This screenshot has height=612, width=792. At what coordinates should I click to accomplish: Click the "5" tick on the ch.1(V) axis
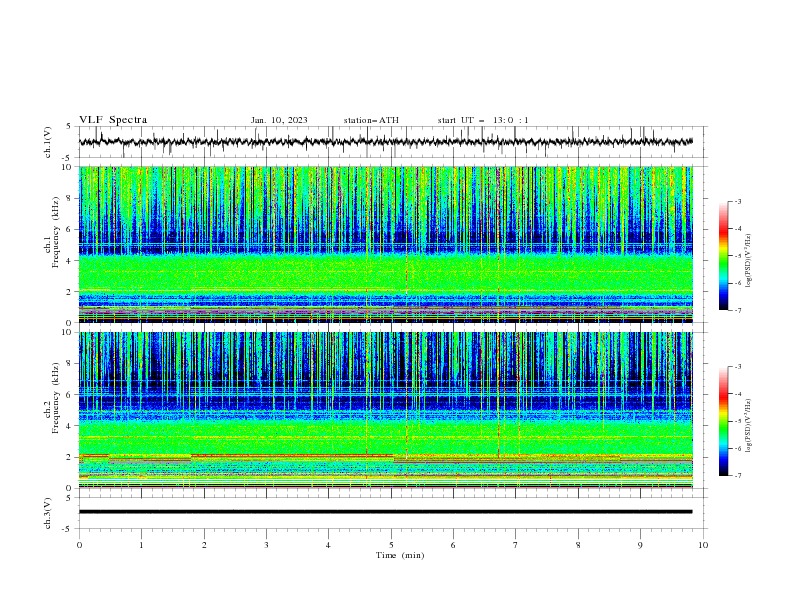69,127
